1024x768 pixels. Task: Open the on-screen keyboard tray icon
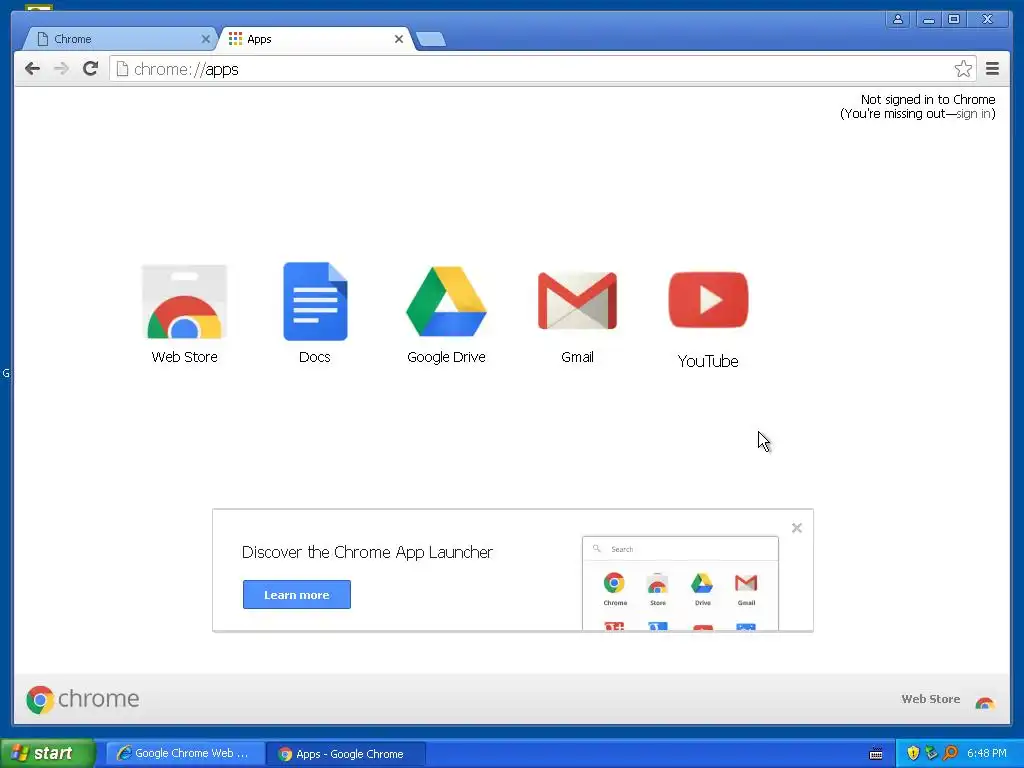click(x=876, y=754)
